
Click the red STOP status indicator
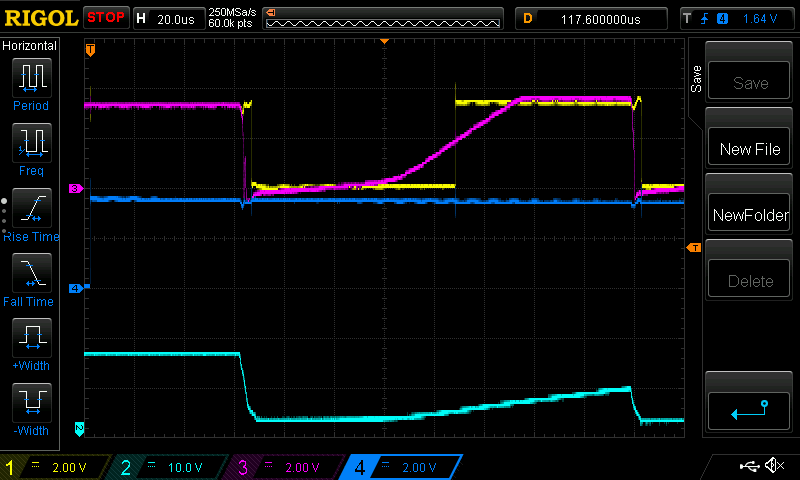(106, 17)
